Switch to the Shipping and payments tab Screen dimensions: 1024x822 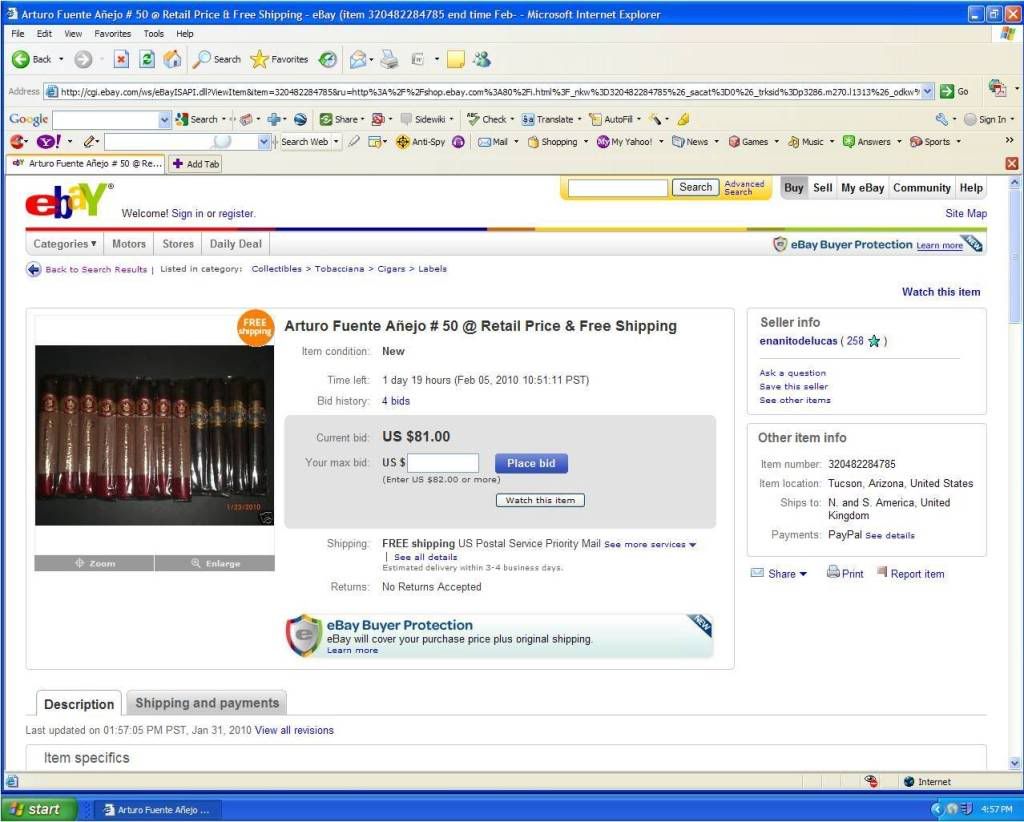coord(207,703)
